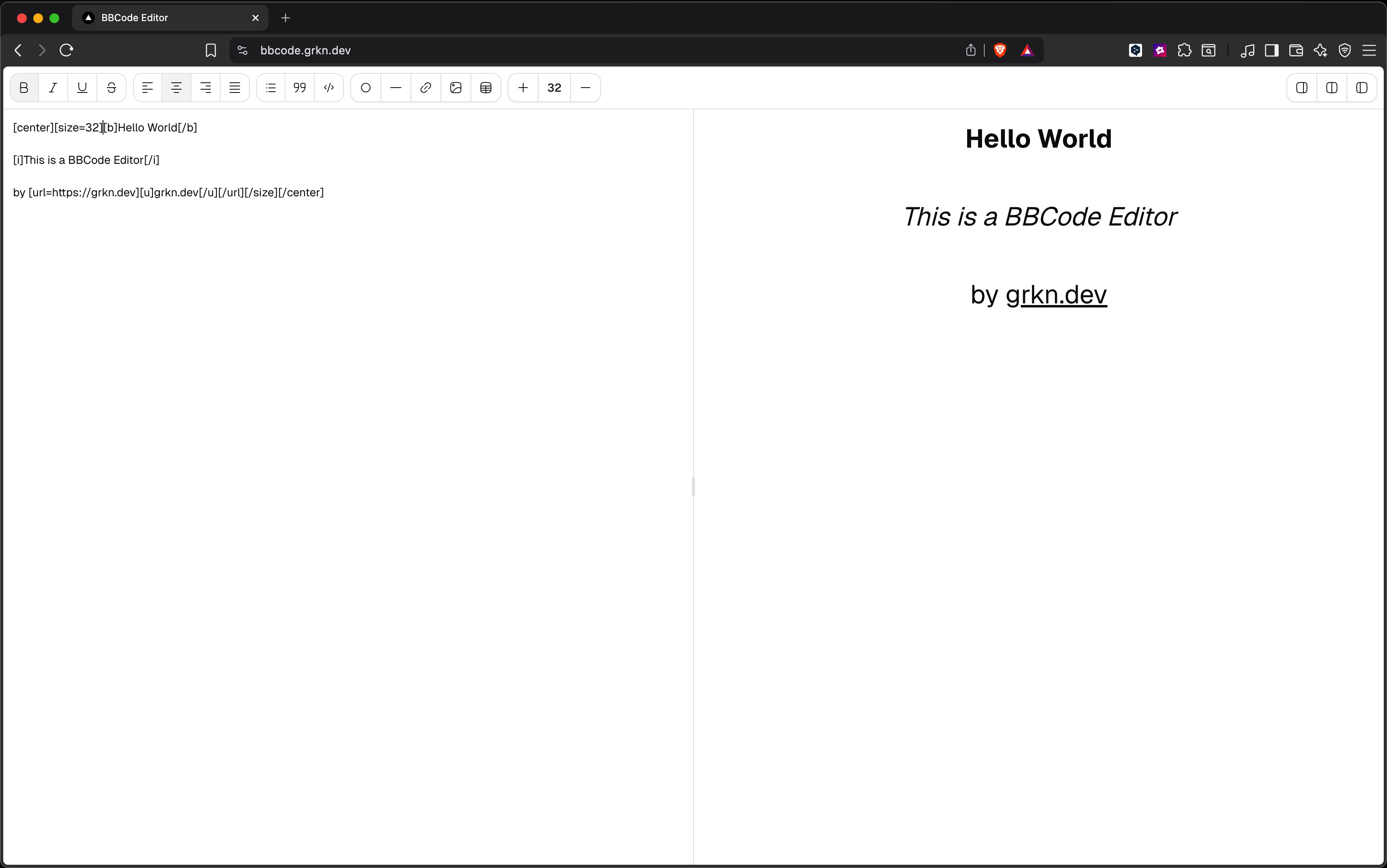Toggle underline formatting button
Image resolution: width=1387 pixels, height=868 pixels.
(82, 88)
